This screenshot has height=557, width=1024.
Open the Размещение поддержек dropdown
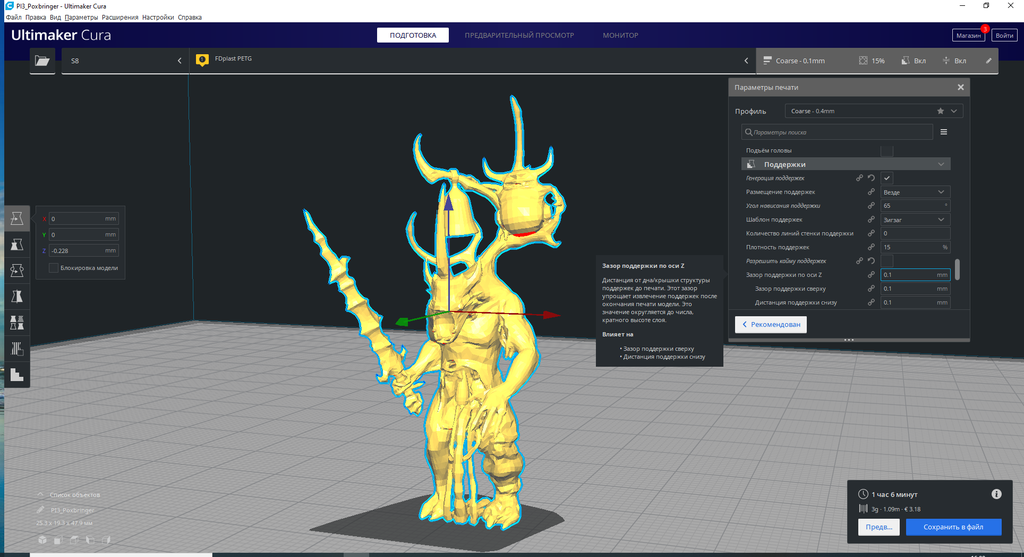[914, 191]
